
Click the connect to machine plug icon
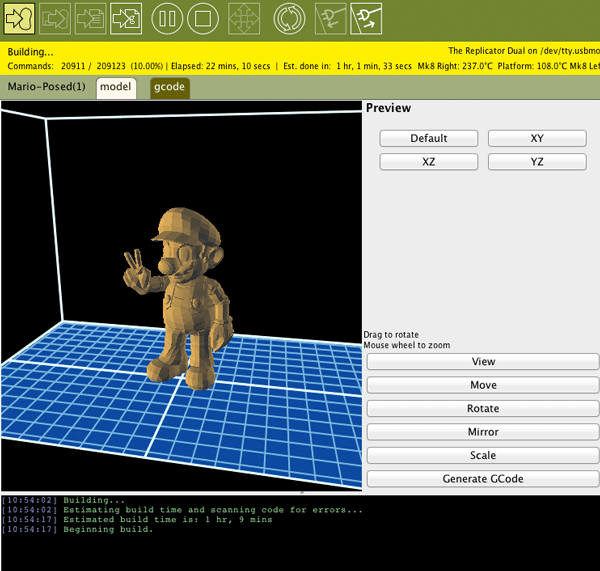(331, 19)
